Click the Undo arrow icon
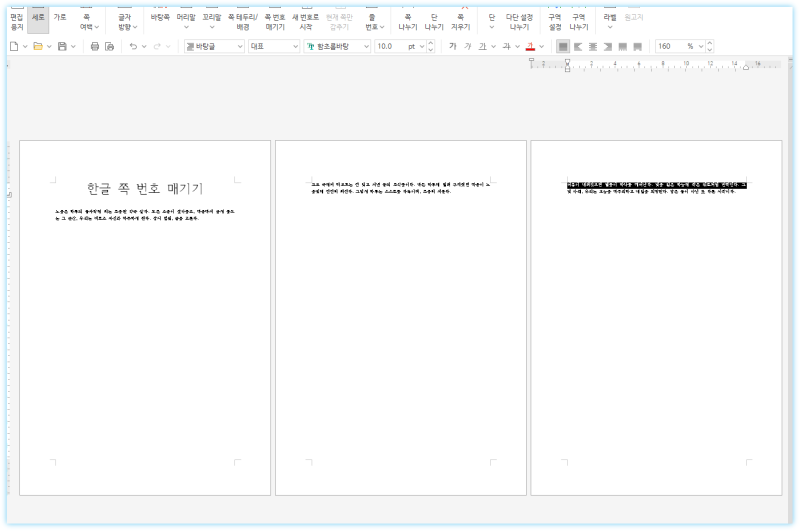Image resolution: width=800 pixels, height=531 pixels. 133,46
